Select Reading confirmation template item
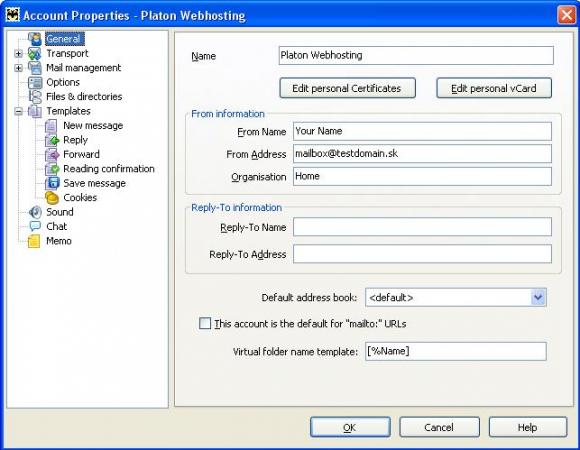The height and width of the screenshot is (450, 580). pyautogui.click(x=109, y=169)
